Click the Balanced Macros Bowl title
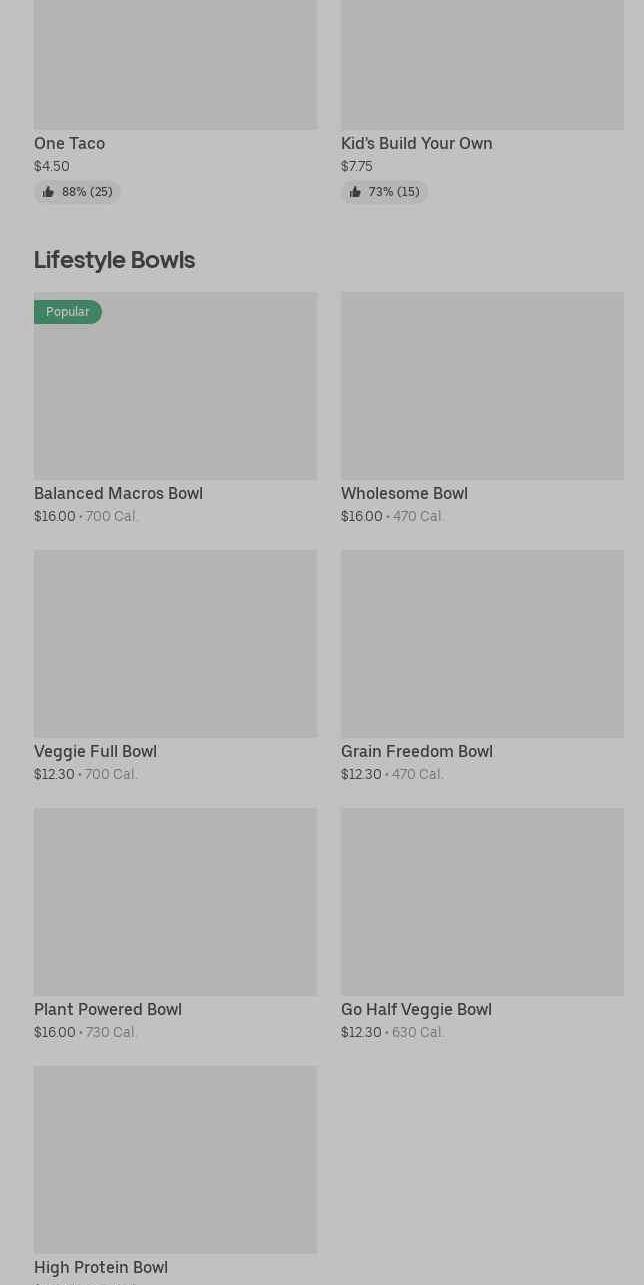Image resolution: width=644 pixels, height=1285 pixels. coord(118,493)
